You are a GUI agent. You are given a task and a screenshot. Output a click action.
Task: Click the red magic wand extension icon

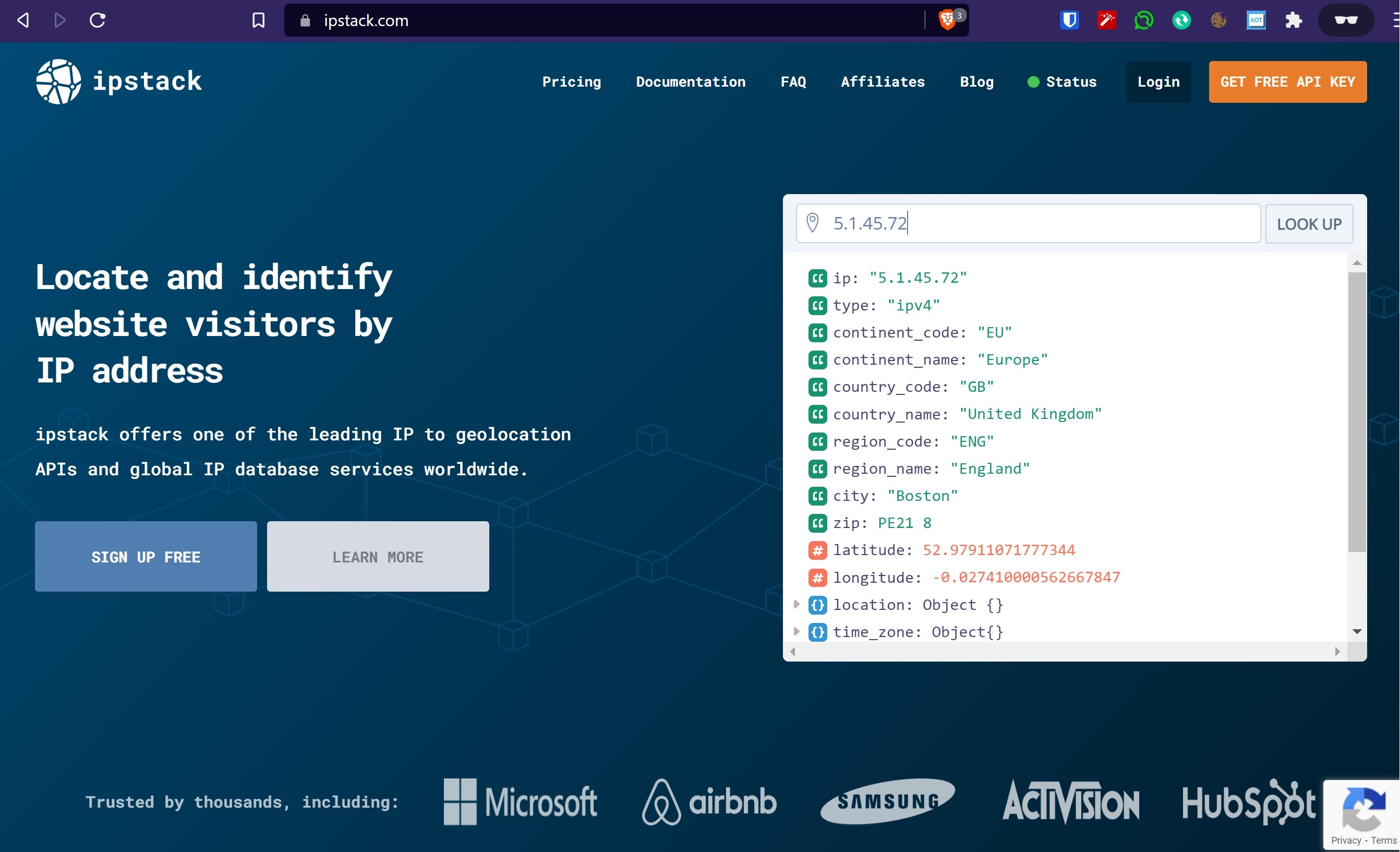pyautogui.click(x=1107, y=20)
